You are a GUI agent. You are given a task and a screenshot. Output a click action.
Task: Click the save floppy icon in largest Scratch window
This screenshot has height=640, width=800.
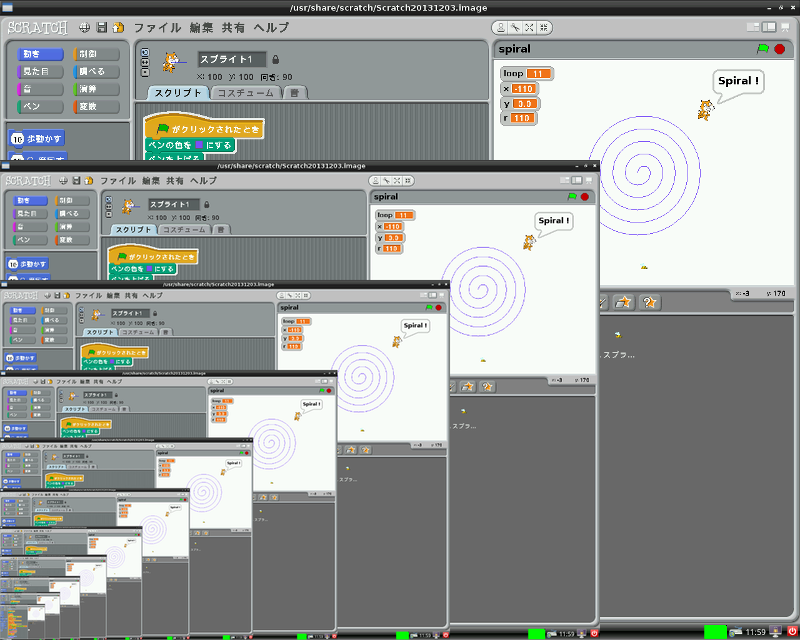tap(102, 28)
